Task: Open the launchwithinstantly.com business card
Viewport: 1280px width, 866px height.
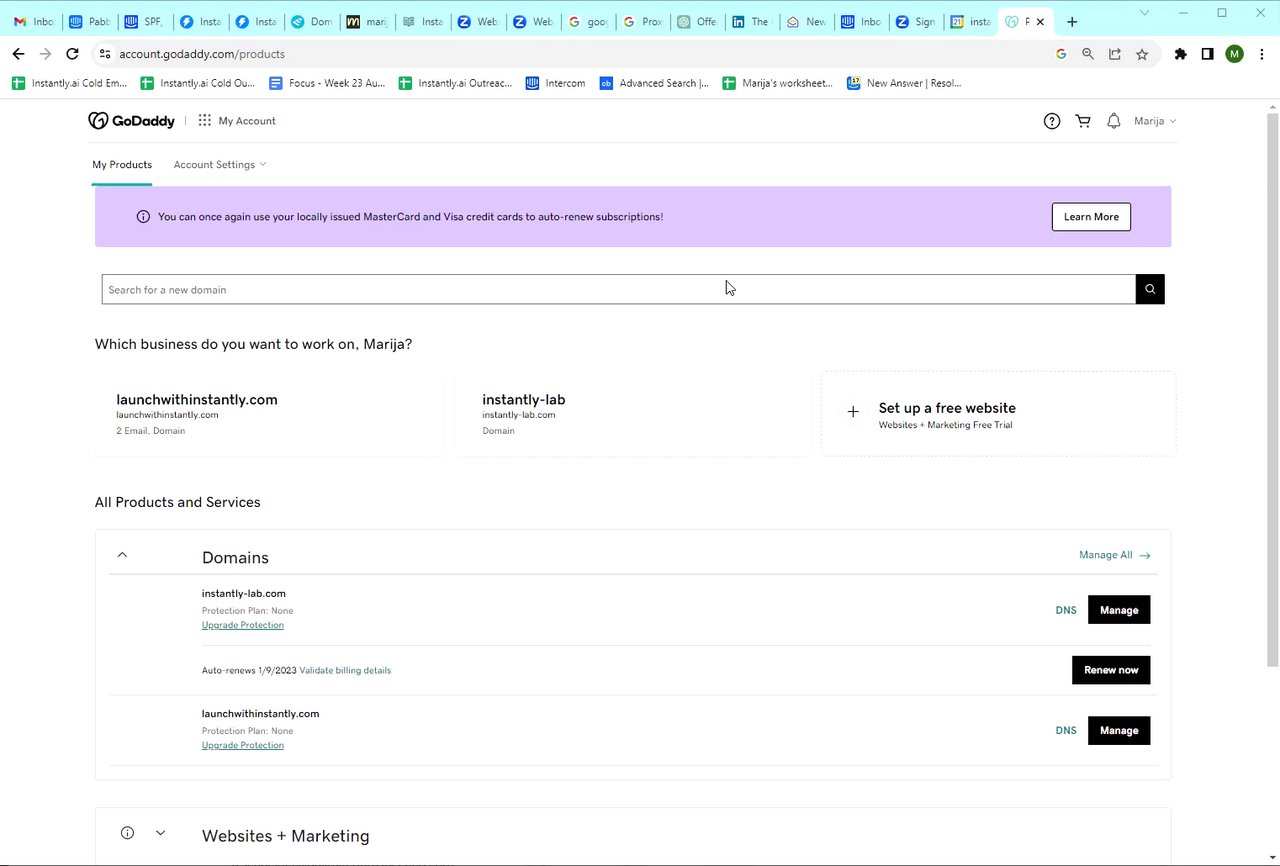Action: click(268, 414)
